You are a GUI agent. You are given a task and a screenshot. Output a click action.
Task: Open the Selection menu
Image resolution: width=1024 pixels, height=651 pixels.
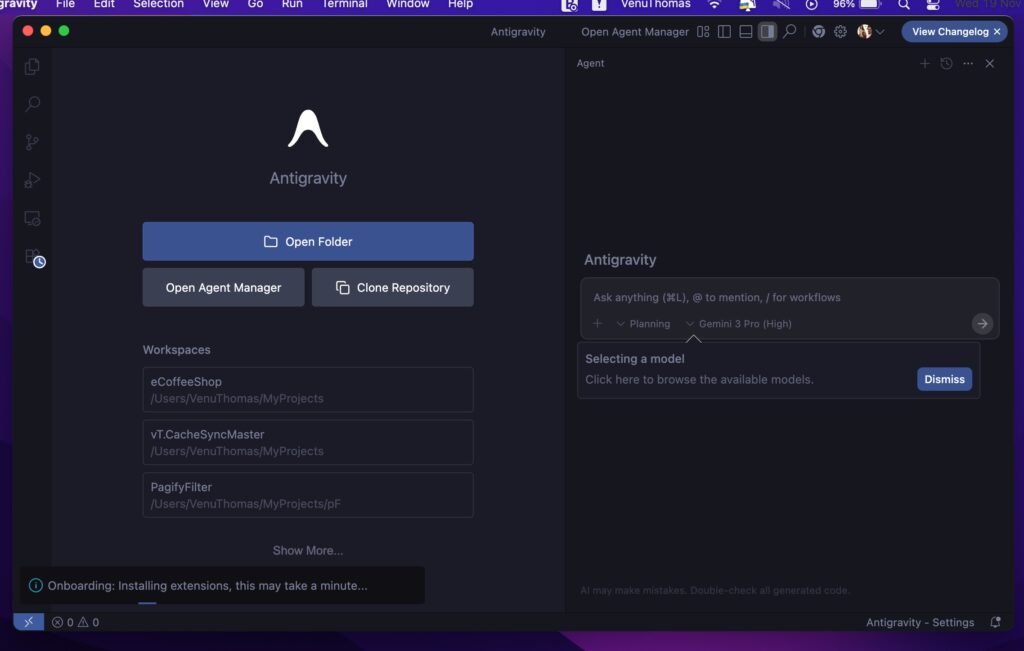tap(158, 4)
